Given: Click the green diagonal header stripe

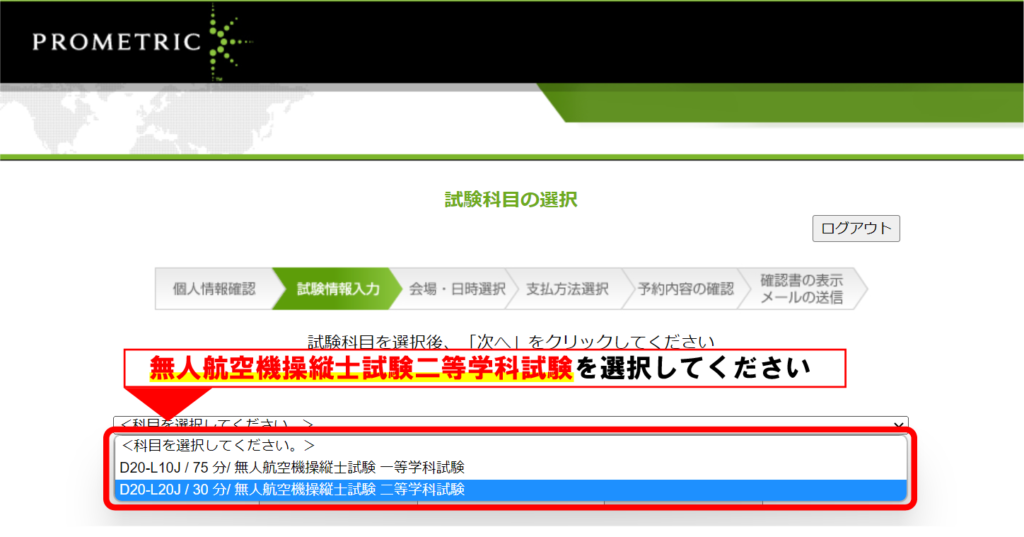Looking at the screenshot, I should (780, 104).
